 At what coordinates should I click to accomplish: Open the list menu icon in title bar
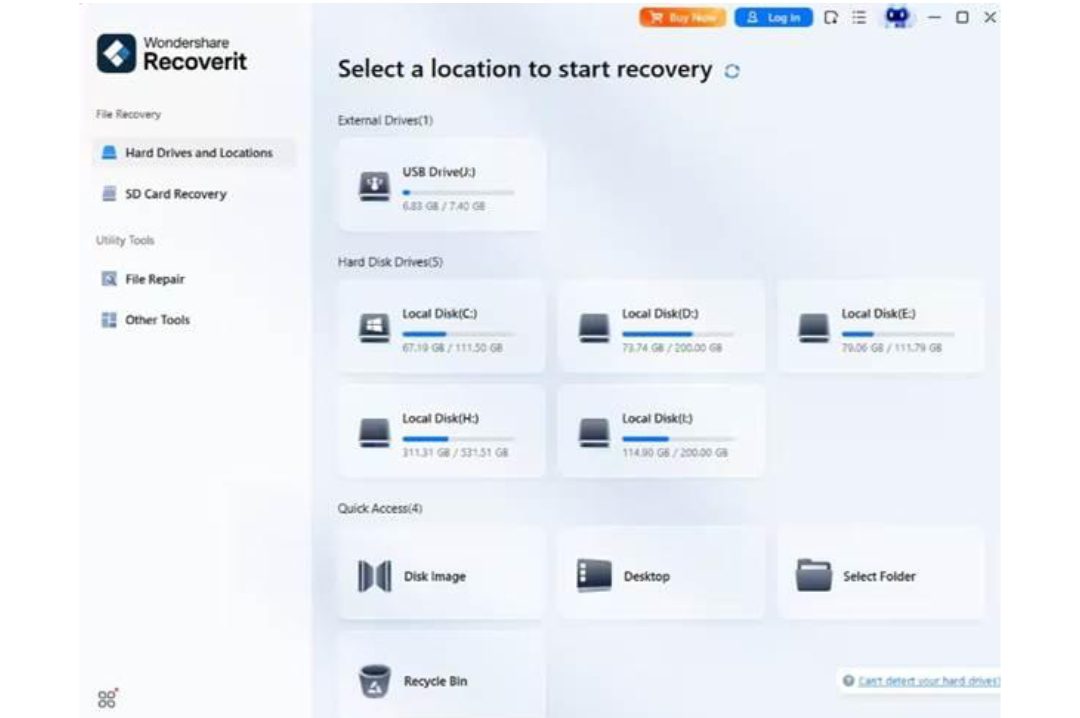tap(859, 18)
